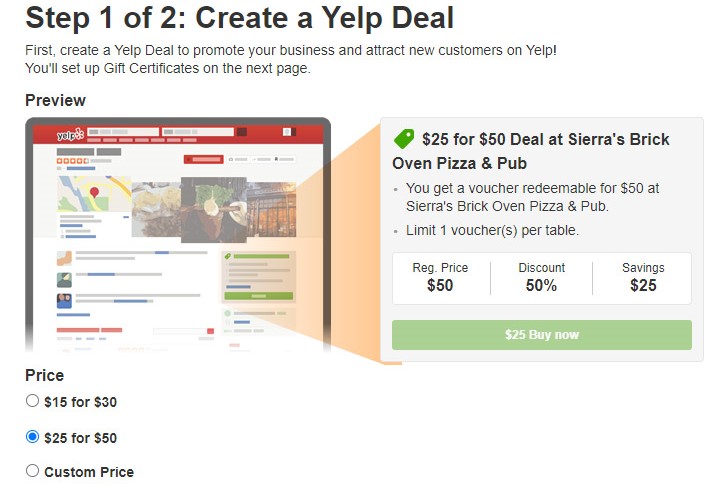Click the map thumbnail in the preview
Screen dimensions: 726x494
[94, 194]
